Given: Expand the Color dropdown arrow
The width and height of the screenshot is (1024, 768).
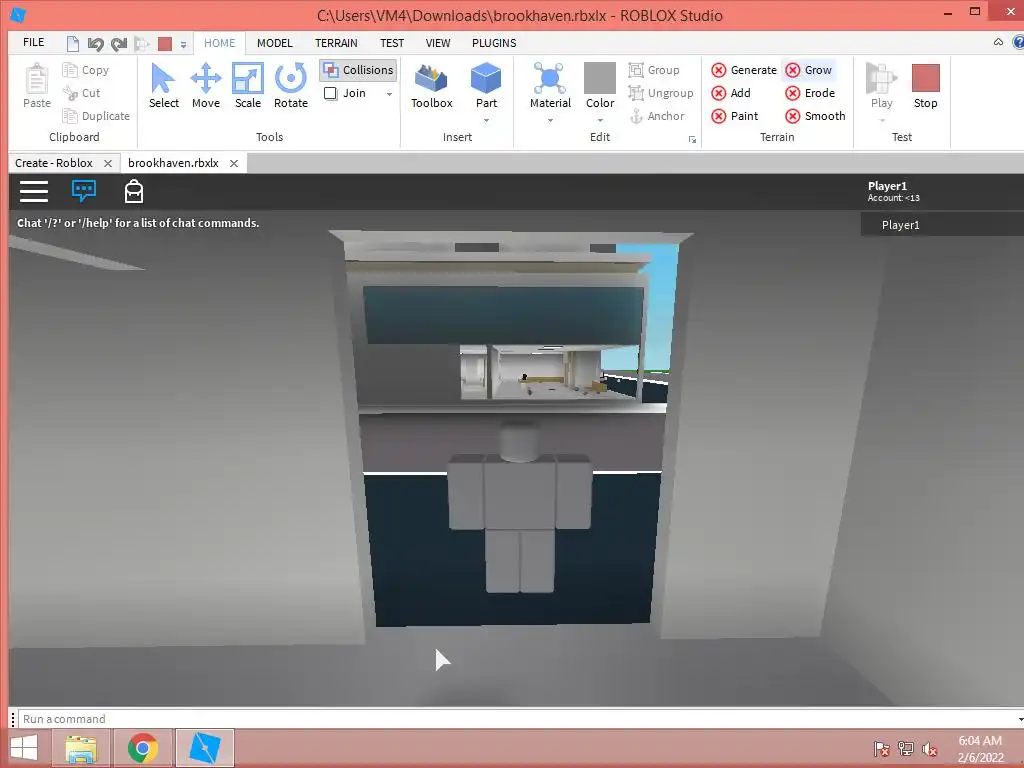Looking at the screenshot, I should 600,121.
